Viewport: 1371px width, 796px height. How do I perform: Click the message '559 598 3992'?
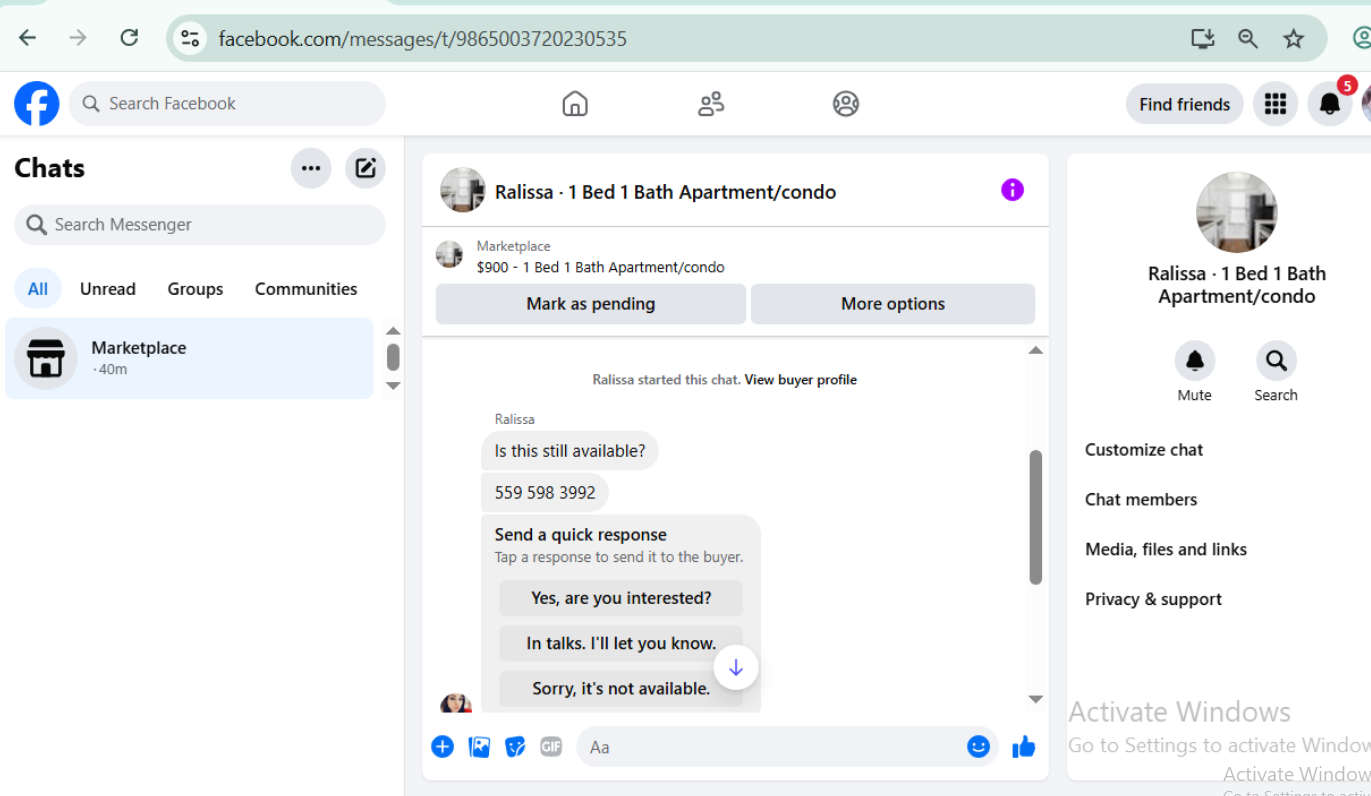pos(545,493)
